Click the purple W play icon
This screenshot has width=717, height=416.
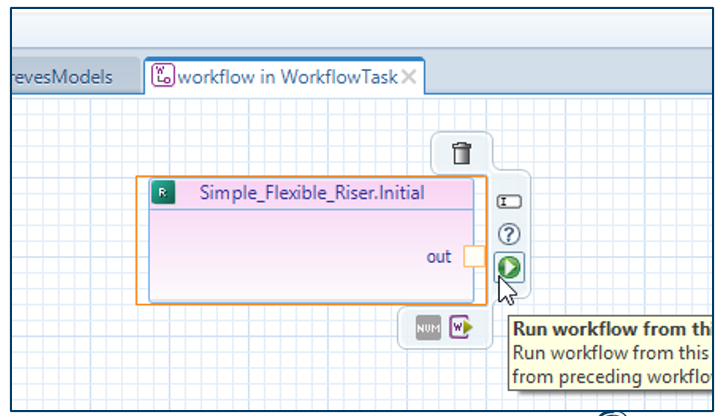[460, 327]
